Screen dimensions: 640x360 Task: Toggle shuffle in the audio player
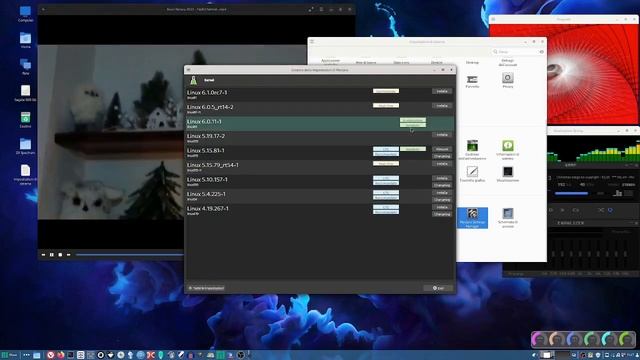pos(601,210)
